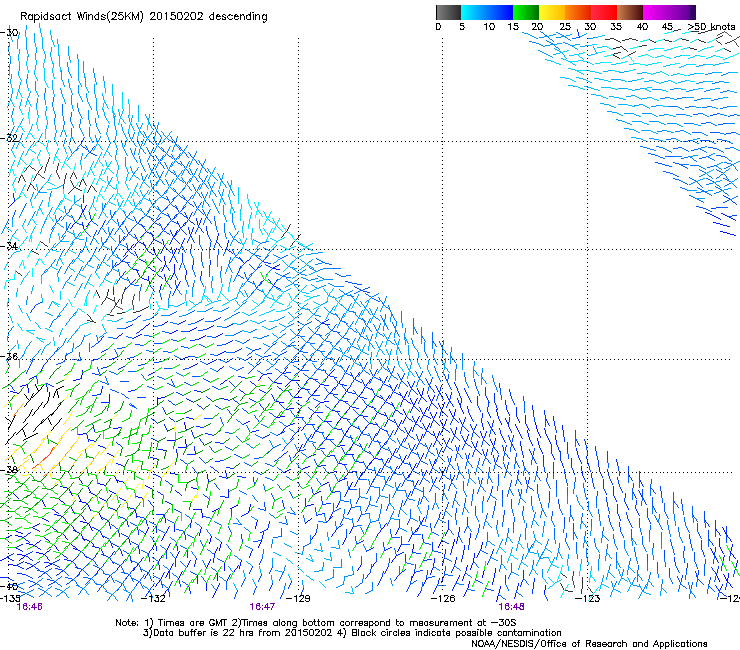Image resolution: width=740 pixels, height=650 pixels.
Task: Click the purple '16:47' time label
Action: pos(262,607)
